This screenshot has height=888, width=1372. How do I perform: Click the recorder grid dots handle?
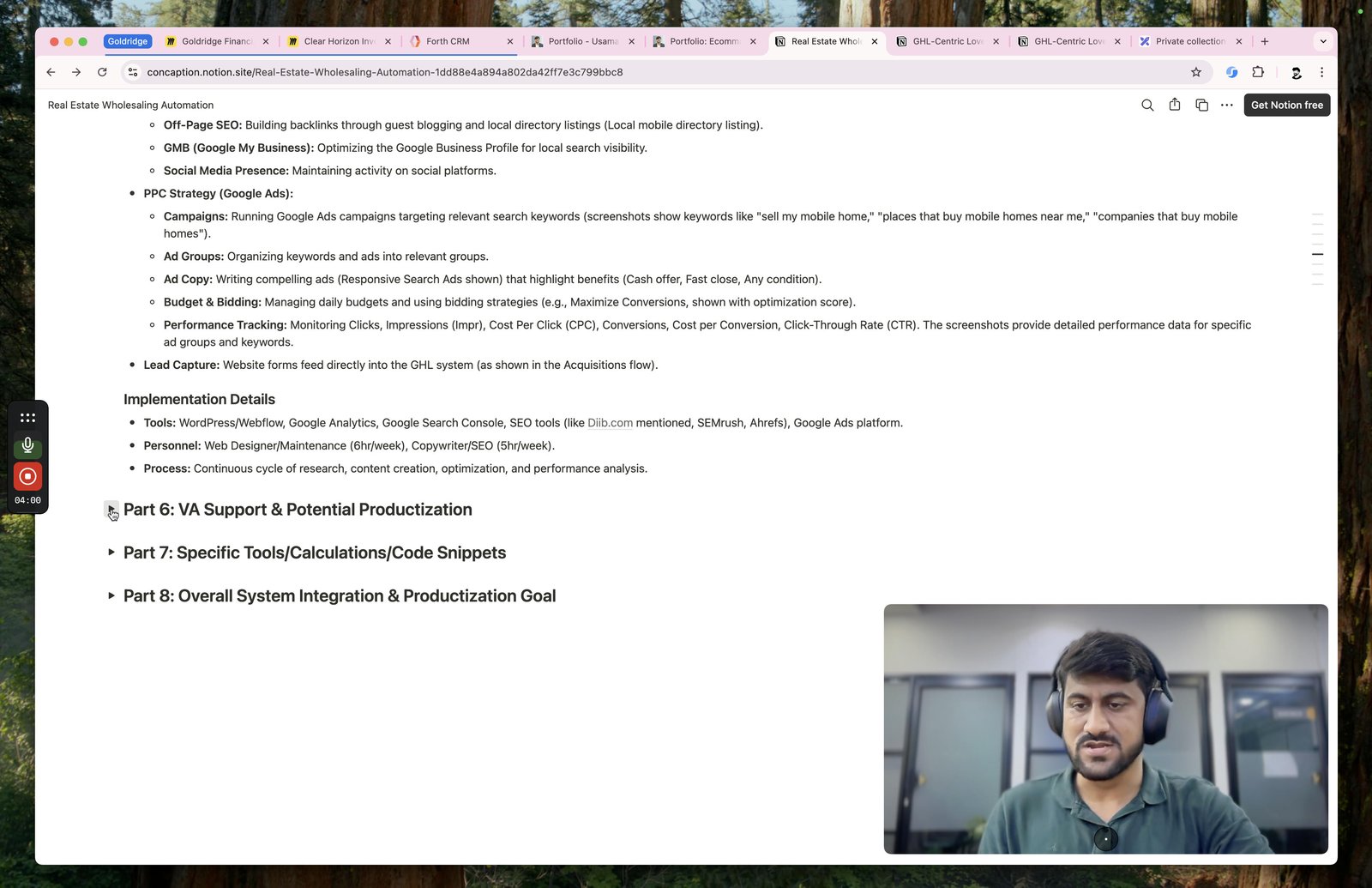click(x=27, y=418)
